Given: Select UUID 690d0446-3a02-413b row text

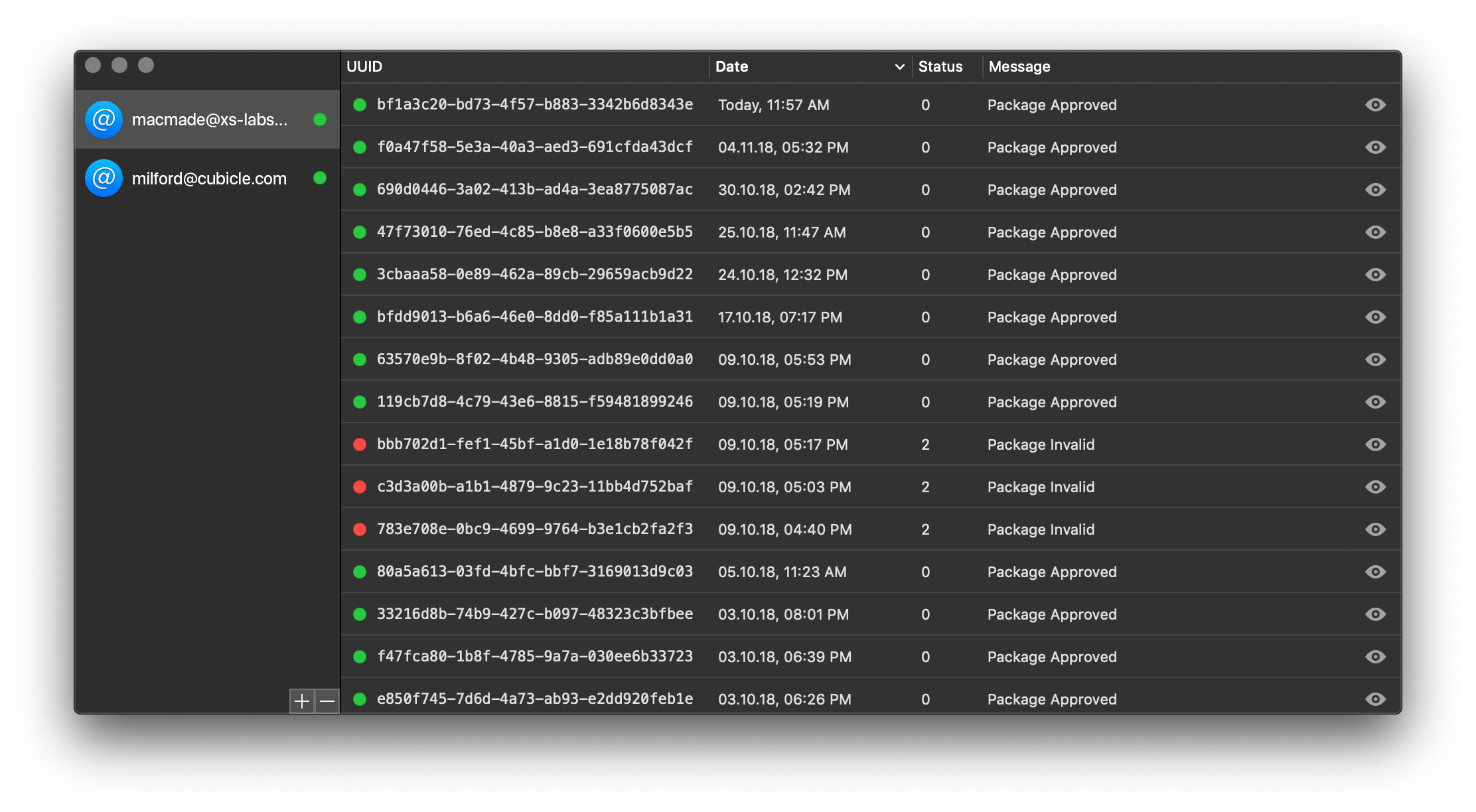Looking at the screenshot, I should point(534,190).
